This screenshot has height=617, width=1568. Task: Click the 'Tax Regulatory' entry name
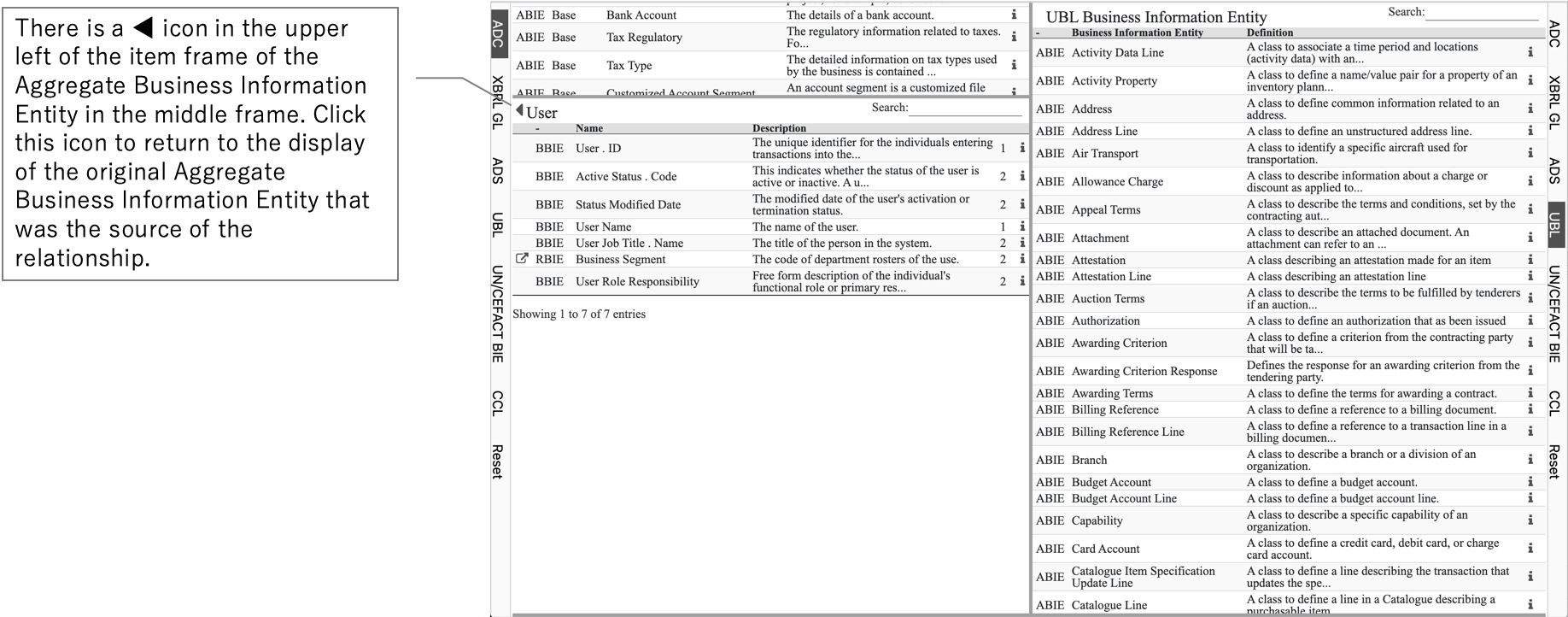[x=644, y=37]
